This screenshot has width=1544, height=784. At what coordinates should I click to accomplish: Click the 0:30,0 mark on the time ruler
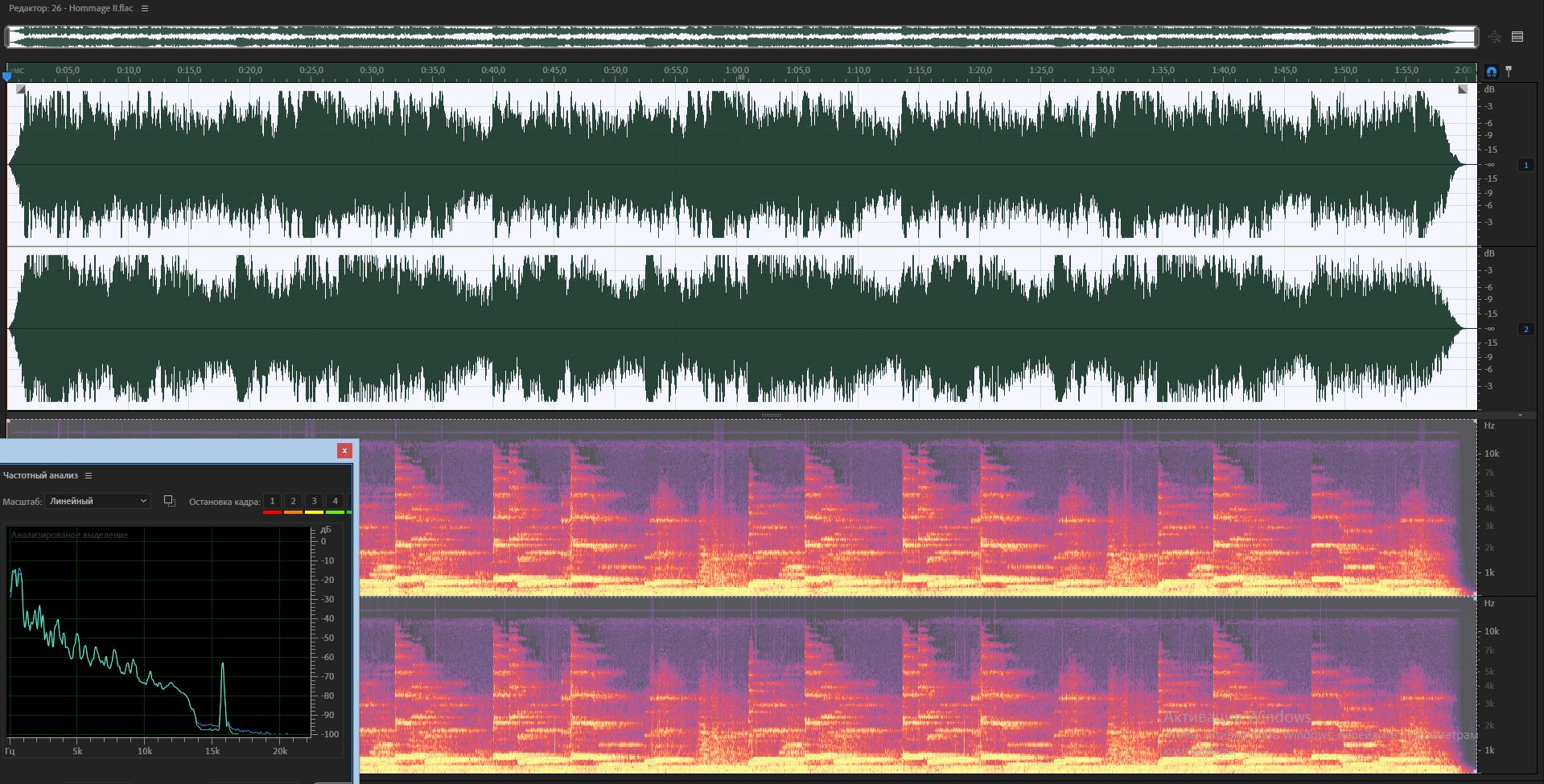tap(372, 71)
